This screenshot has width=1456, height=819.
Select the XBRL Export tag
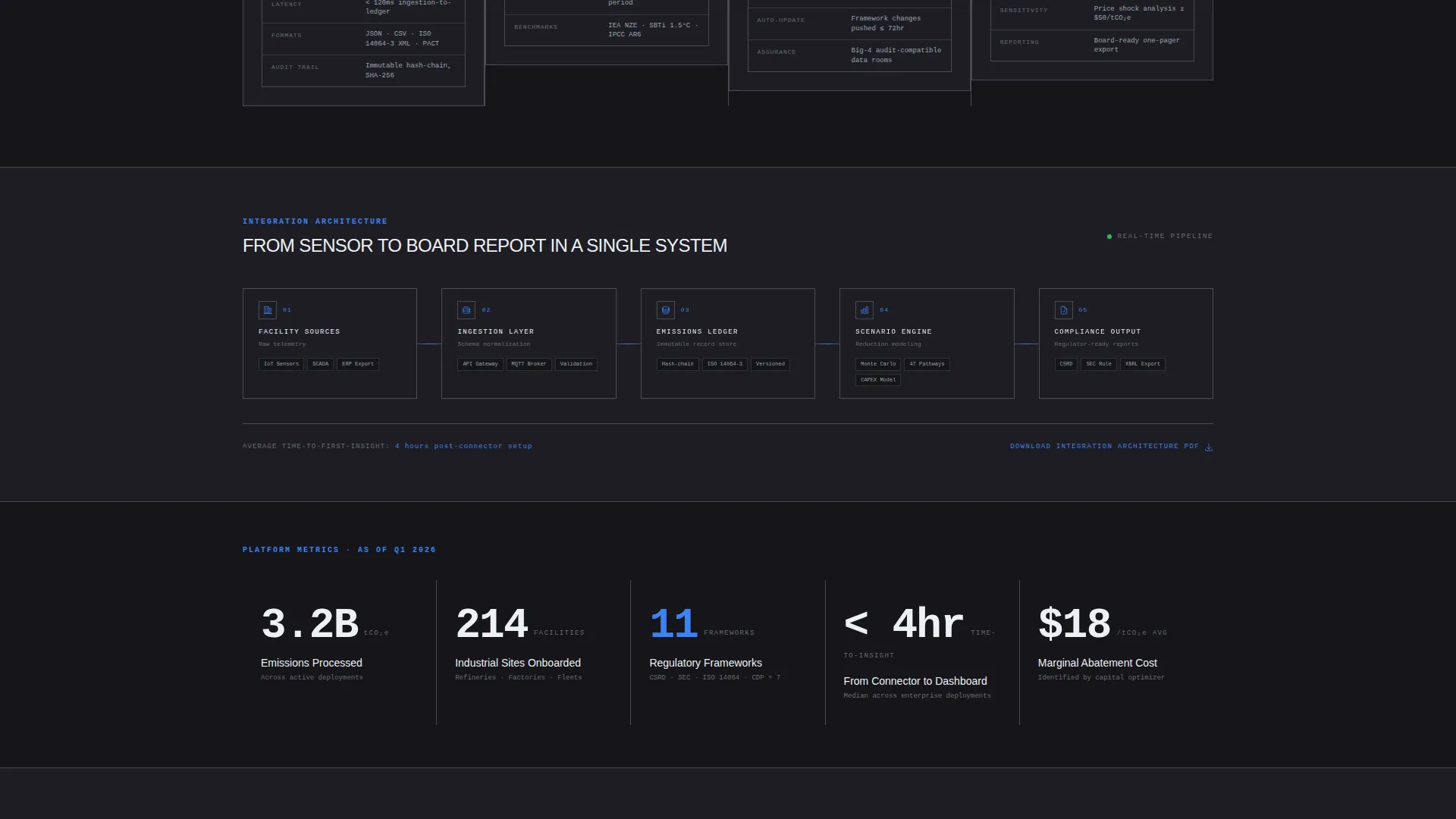pyautogui.click(x=1143, y=364)
